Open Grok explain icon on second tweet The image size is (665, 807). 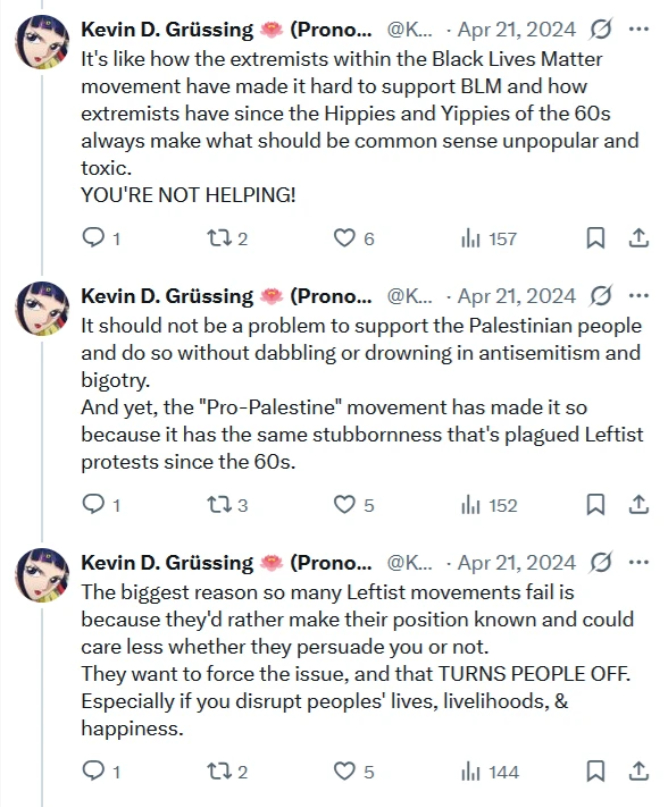(x=601, y=296)
